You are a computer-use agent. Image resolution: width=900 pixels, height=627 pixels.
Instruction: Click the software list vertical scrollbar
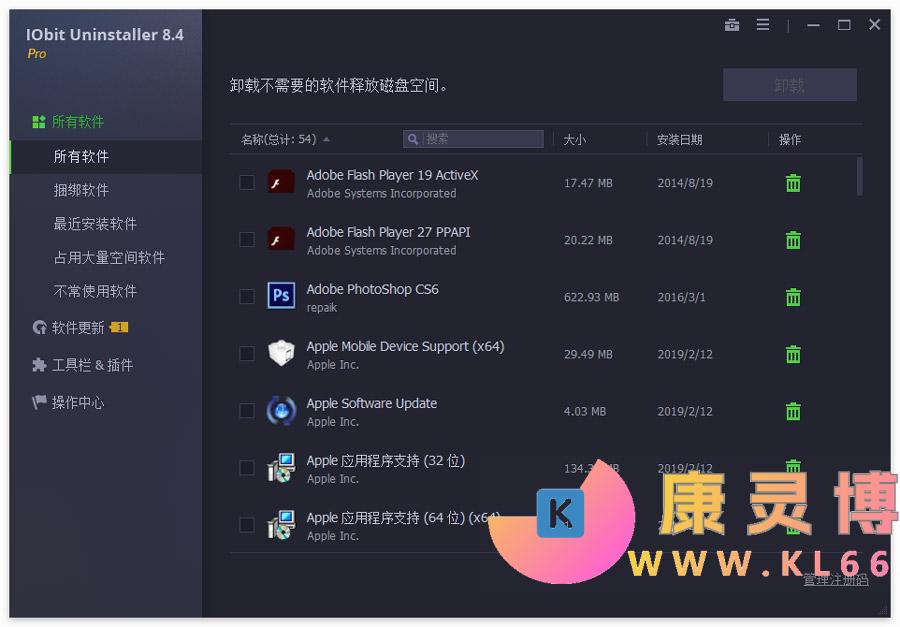(x=859, y=177)
